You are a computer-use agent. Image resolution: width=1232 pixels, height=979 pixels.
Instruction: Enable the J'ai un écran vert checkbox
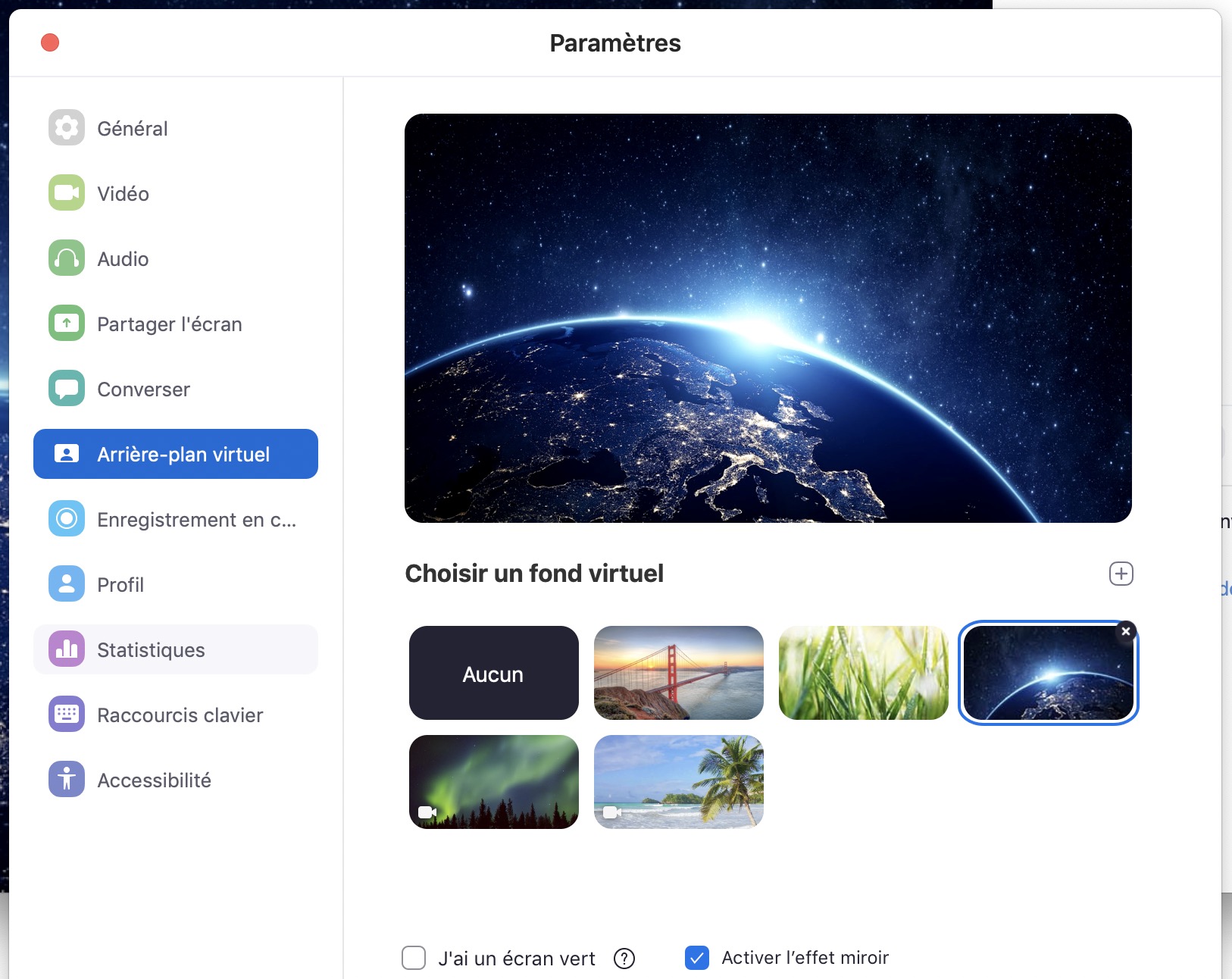[x=414, y=958]
